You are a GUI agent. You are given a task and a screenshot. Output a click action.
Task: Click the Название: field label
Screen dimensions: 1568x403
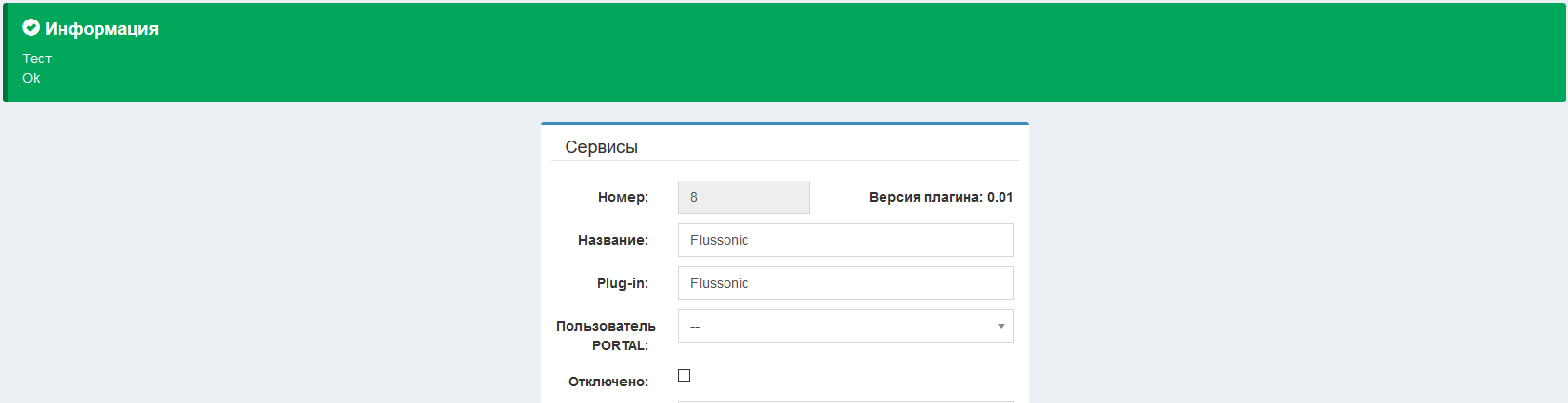click(612, 240)
